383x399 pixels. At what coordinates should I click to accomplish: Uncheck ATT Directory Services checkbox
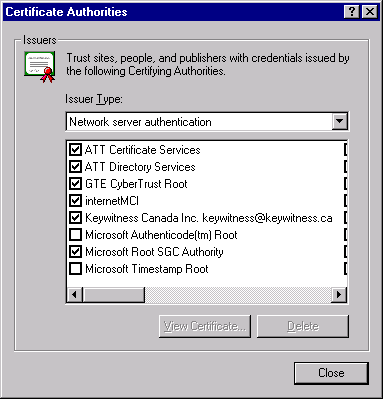(x=75, y=167)
